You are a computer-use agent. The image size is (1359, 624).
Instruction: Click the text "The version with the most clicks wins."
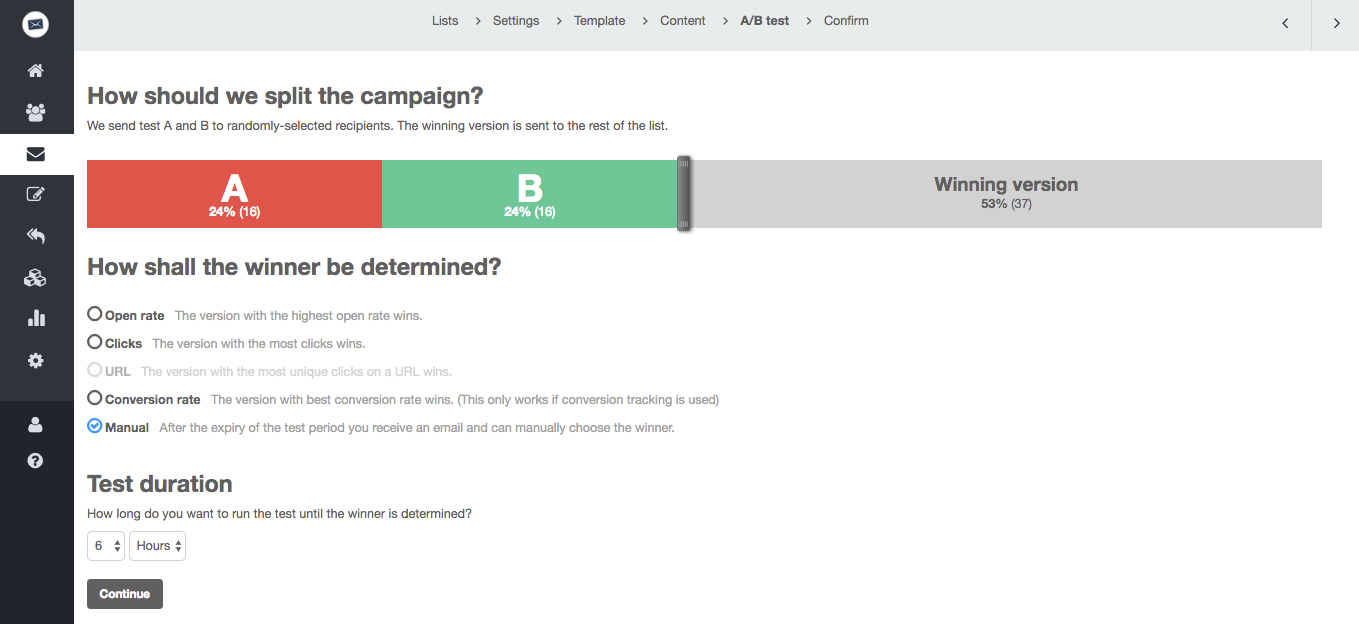pyautogui.click(x=258, y=344)
